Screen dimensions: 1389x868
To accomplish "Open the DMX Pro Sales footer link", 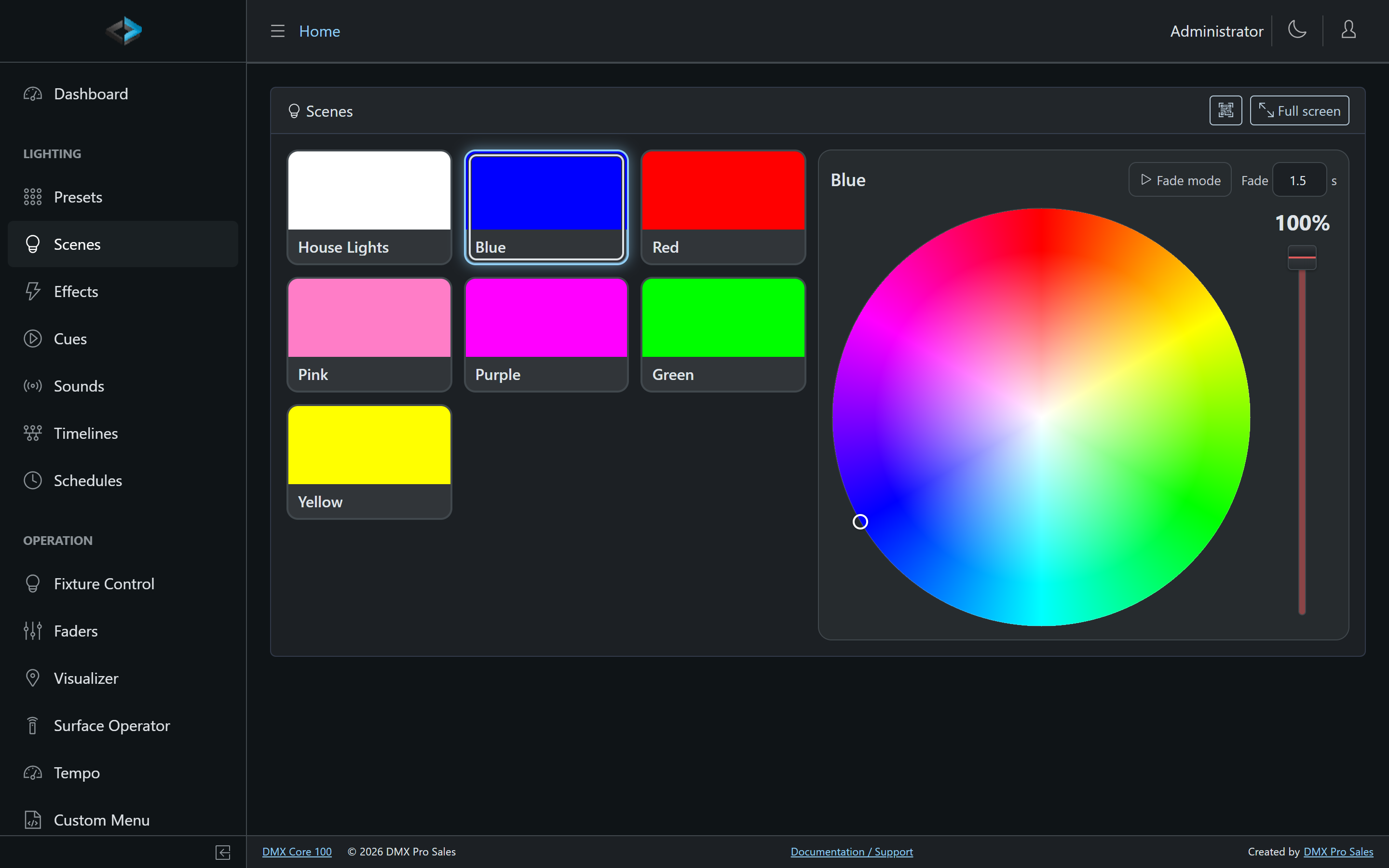I will [x=1338, y=852].
